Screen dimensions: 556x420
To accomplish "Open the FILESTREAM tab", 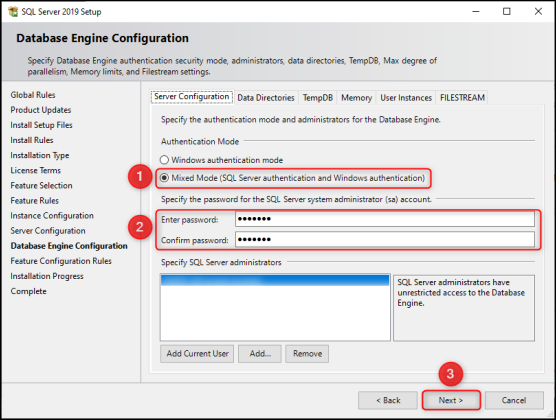I will 462,98.
